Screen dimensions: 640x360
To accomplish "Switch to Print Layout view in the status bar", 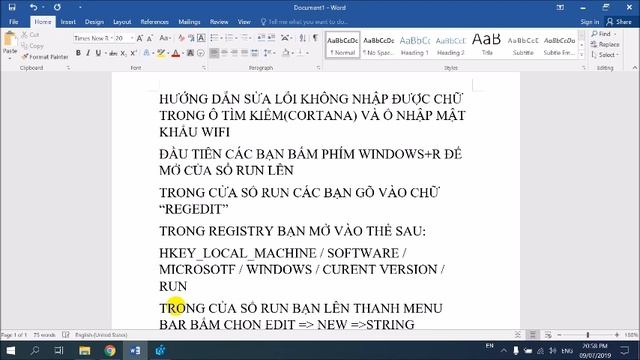I will (533, 335).
